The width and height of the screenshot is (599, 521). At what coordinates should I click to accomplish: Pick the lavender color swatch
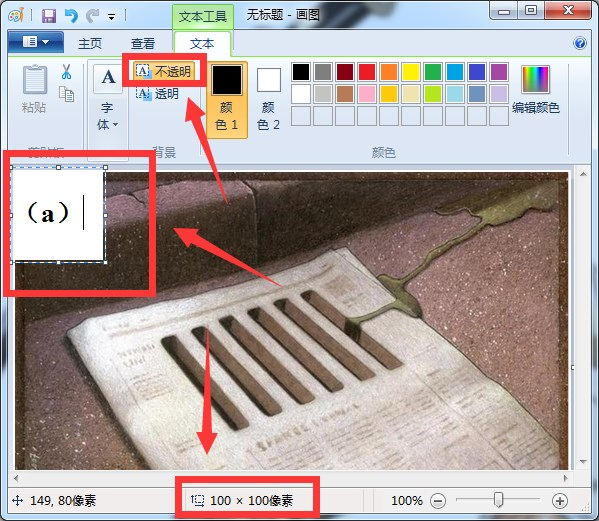499,94
